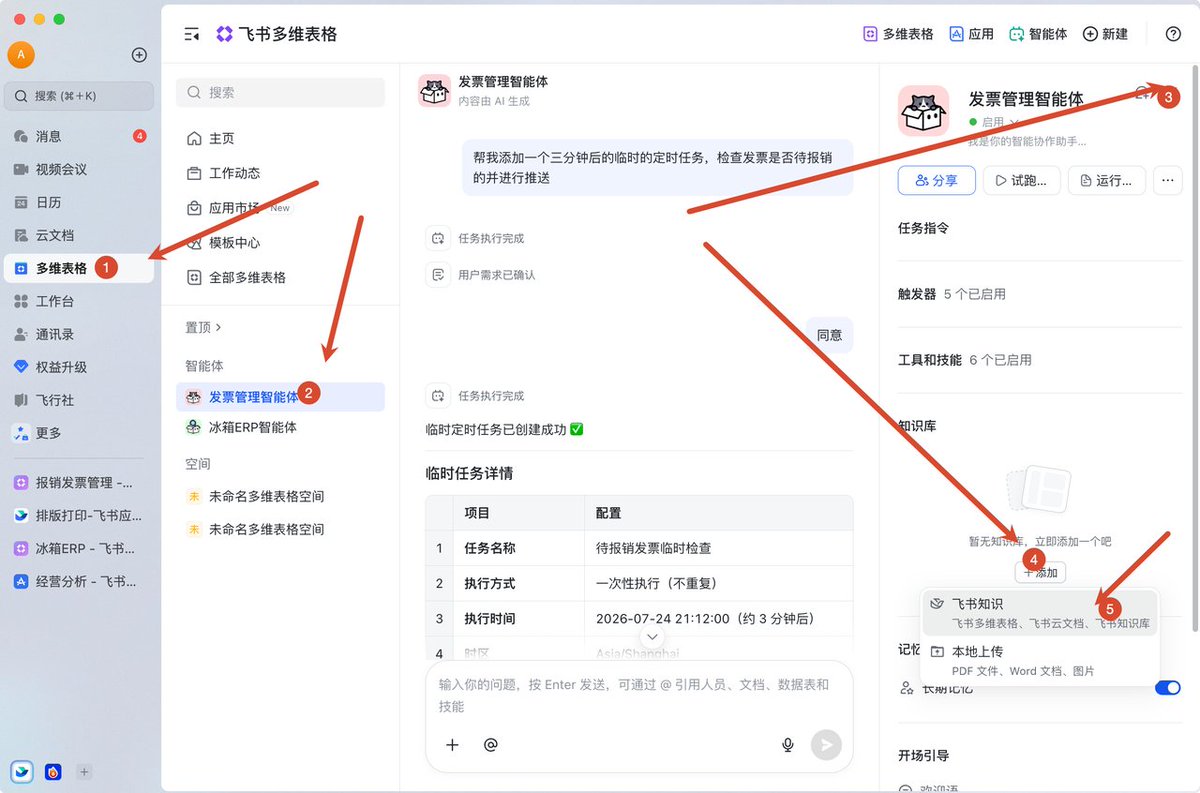Click the microphone voice input icon
The image size is (1200, 793).
[x=788, y=745]
